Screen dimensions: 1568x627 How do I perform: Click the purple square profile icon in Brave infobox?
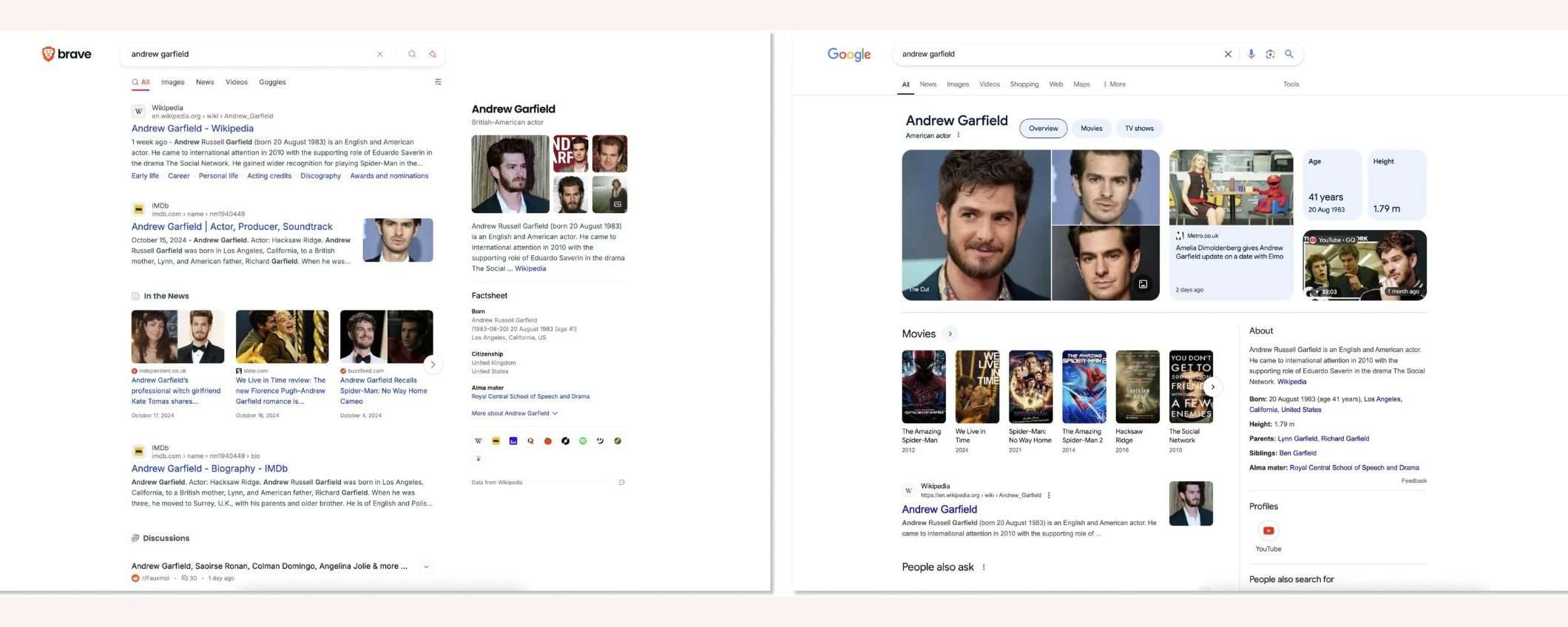click(x=513, y=441)
